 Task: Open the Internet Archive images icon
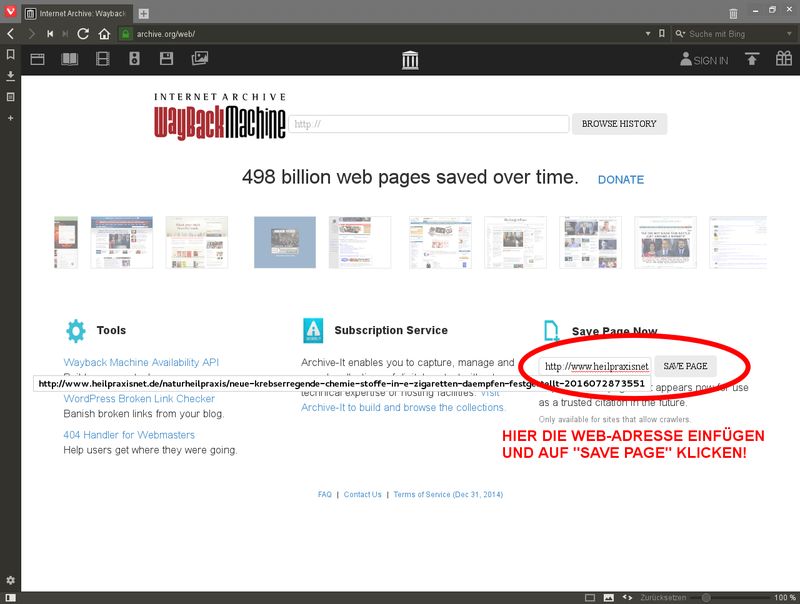200,60
